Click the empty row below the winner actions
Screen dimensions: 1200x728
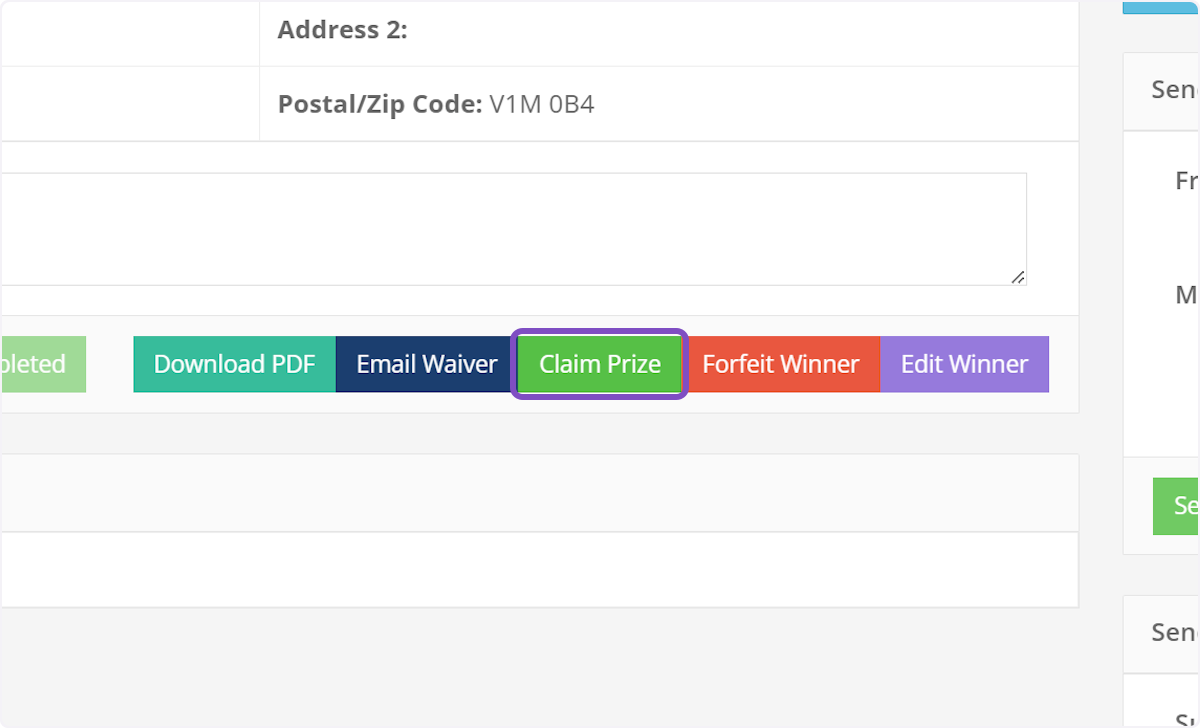click(540, 492)
